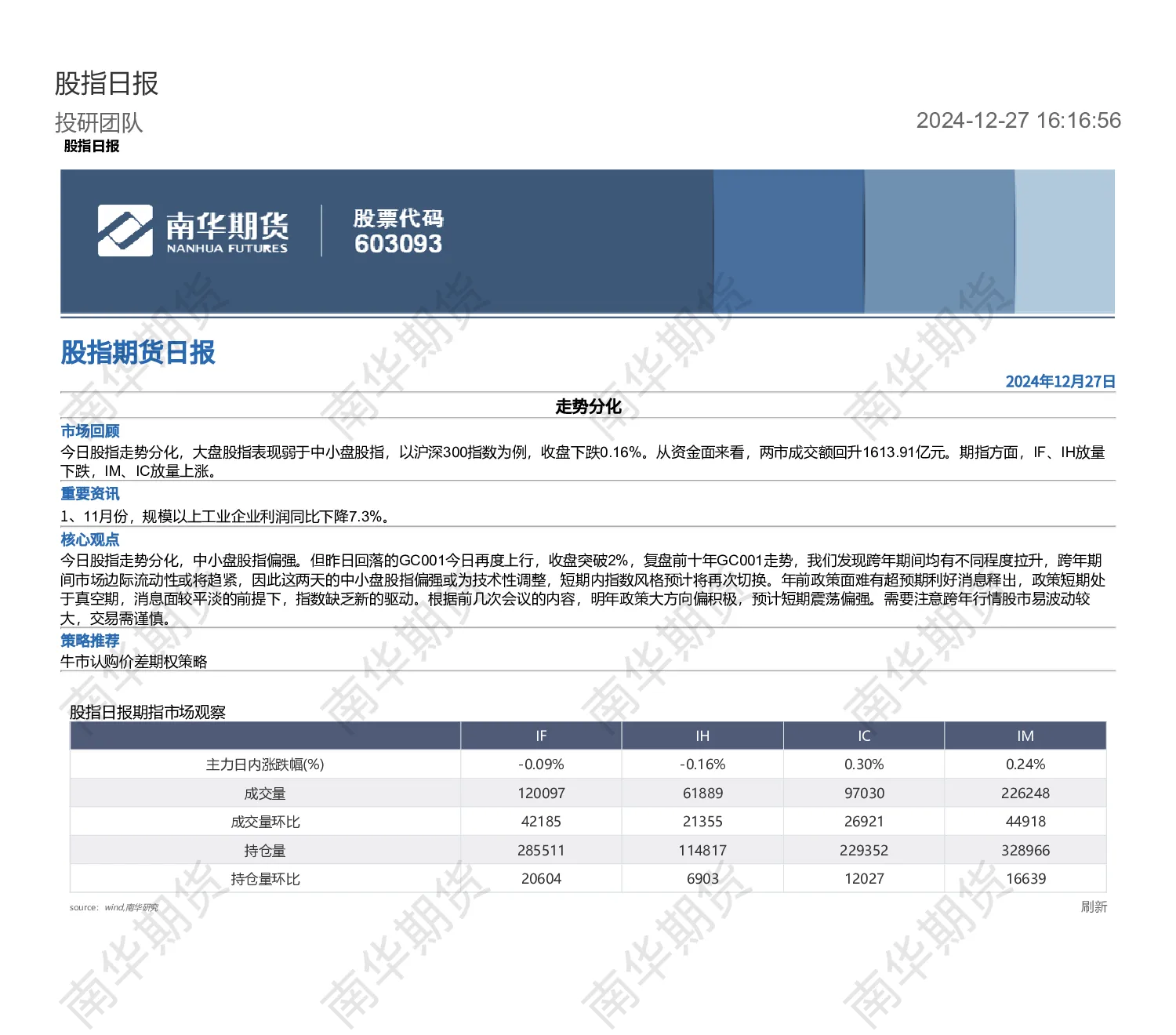Click the 114817 open interest cell
This screenshot has width=1176, height=1035.
702,851
